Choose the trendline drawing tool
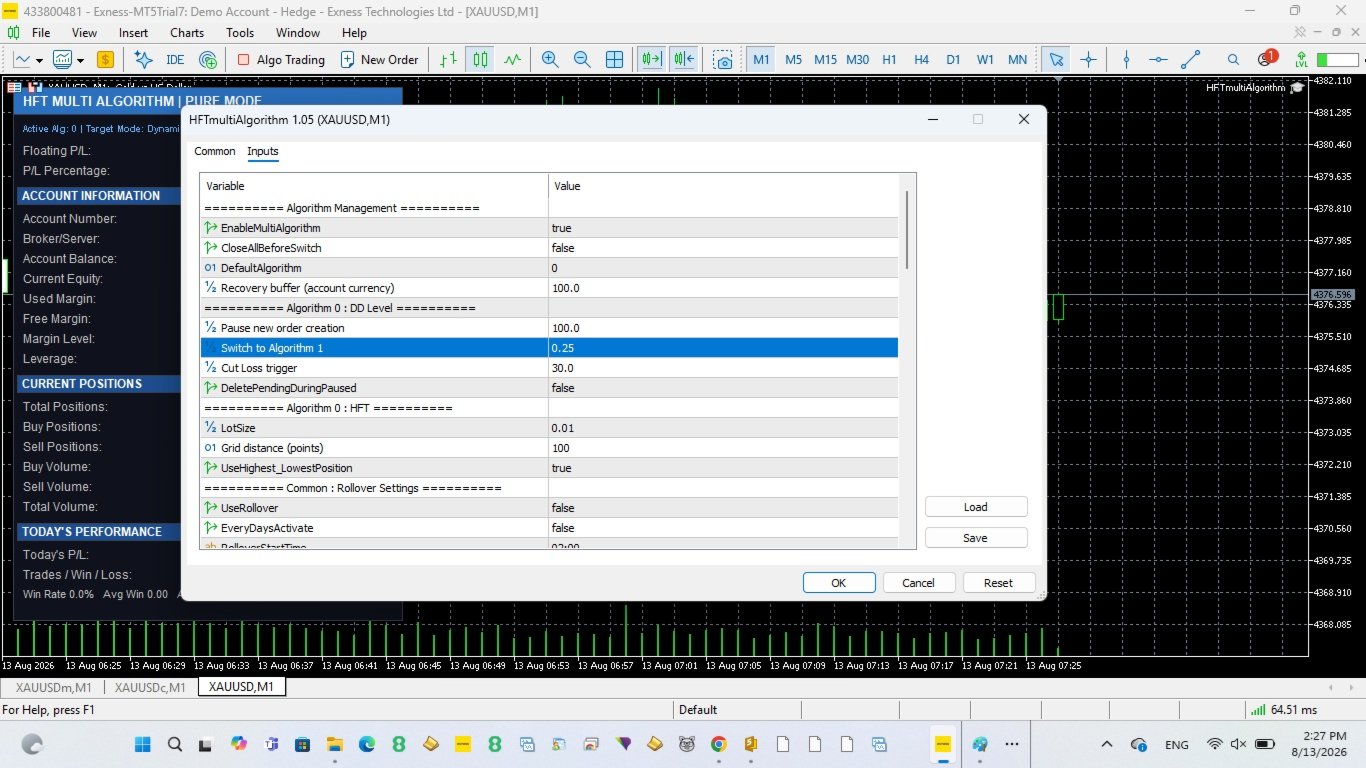 point(1190,59)
